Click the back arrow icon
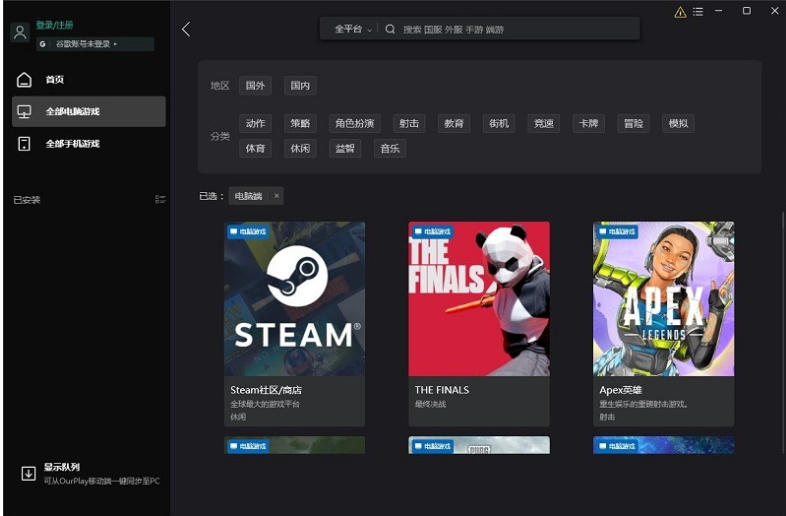 point(186,30)
